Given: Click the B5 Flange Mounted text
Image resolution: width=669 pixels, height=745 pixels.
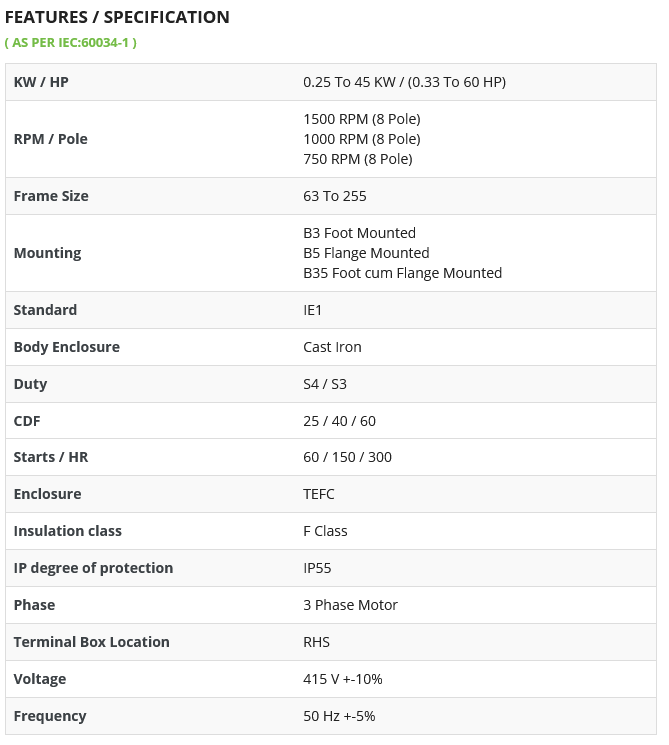Looking at the screenshot, I should tap(366, 253).
